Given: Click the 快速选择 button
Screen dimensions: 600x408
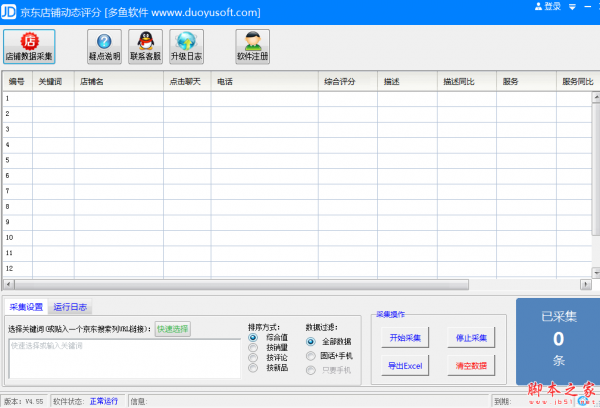Looking at the screenshot, I should tap(173, 329).
